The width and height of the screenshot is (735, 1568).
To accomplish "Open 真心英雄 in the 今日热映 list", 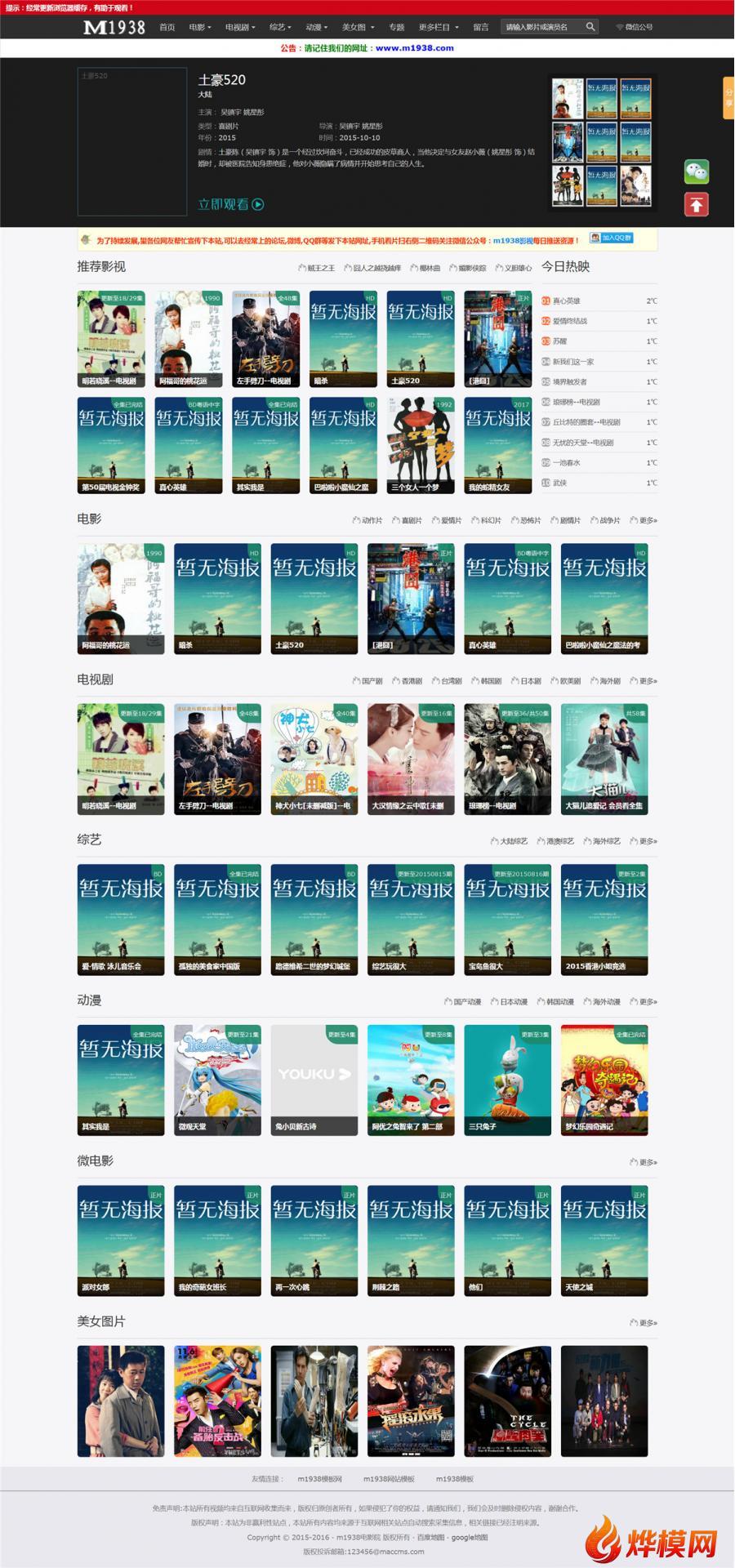I will [566, 301].
